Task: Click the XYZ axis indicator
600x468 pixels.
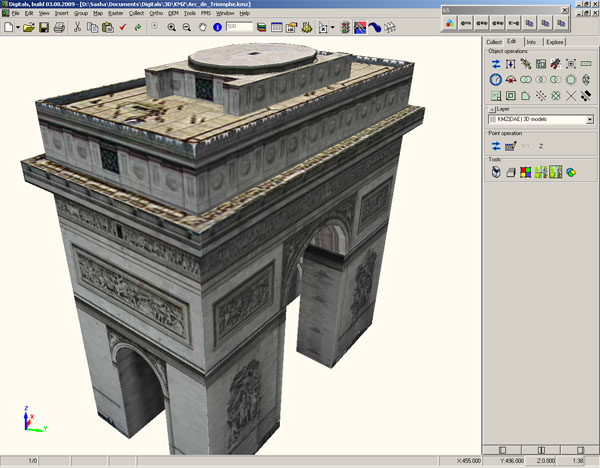Action: 34,419
